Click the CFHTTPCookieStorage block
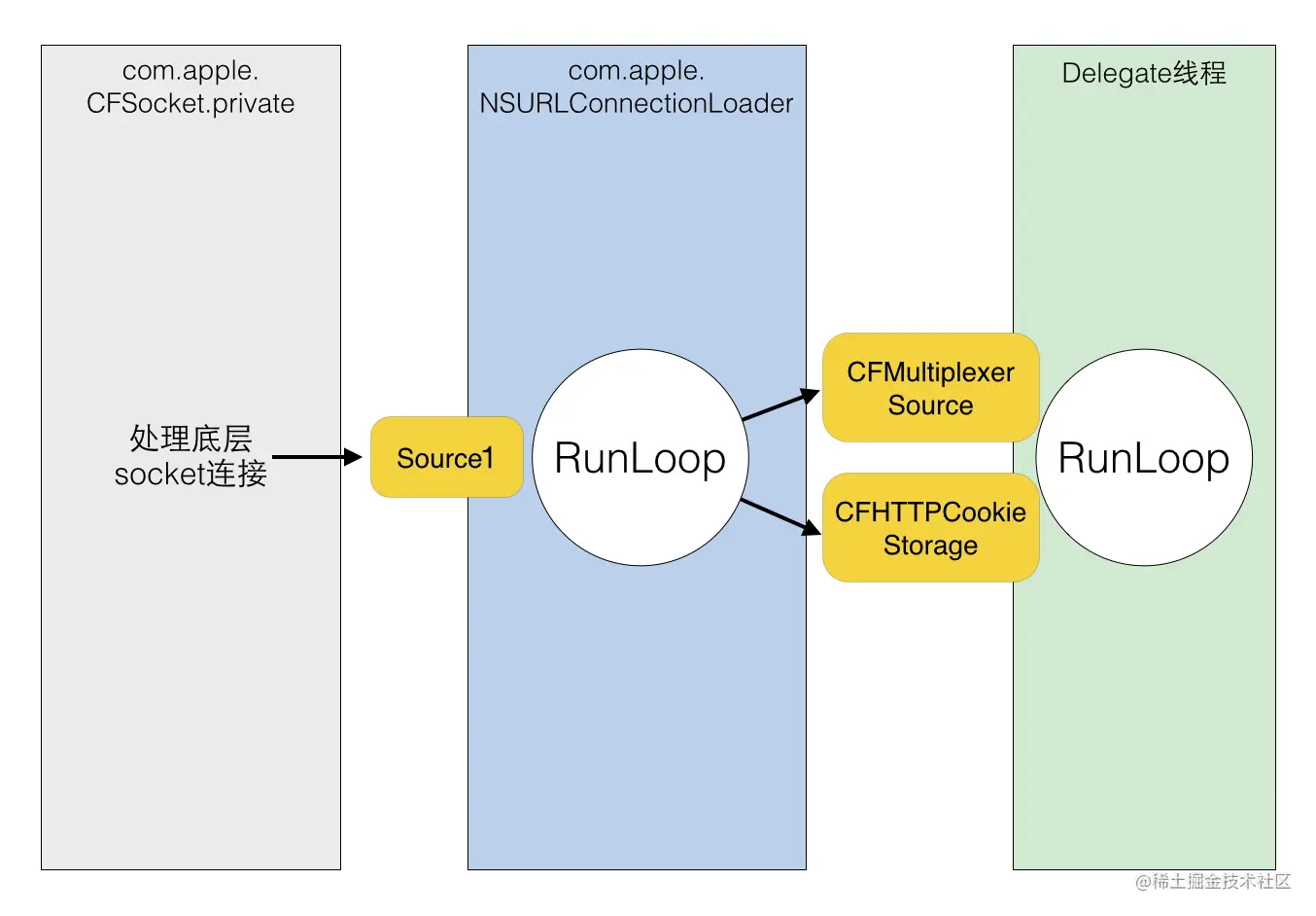1316x916 pixels. click(x=930, y=529)
